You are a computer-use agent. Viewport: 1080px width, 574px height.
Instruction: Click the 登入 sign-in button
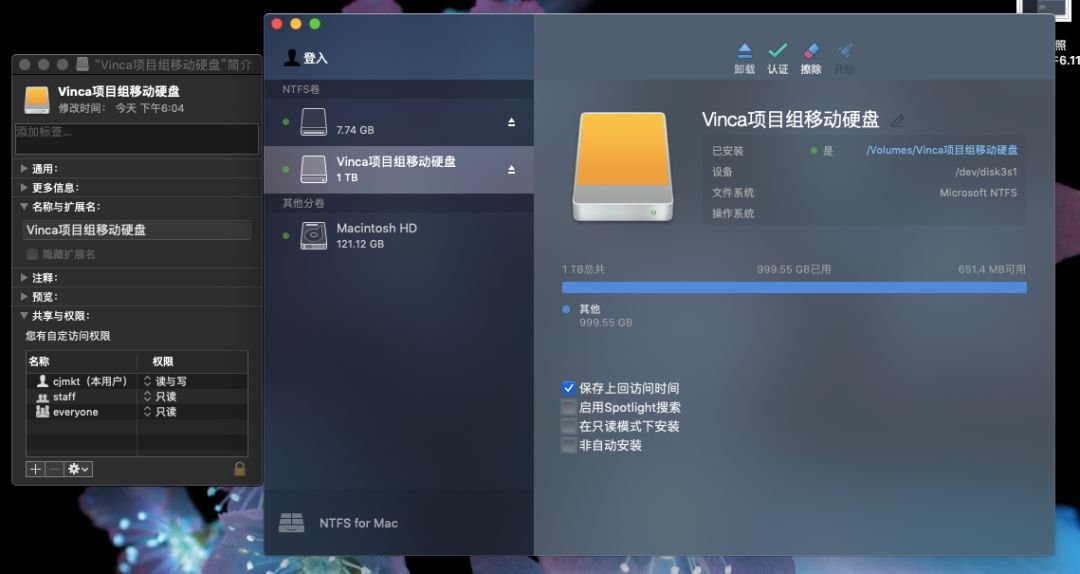point(315,59)
